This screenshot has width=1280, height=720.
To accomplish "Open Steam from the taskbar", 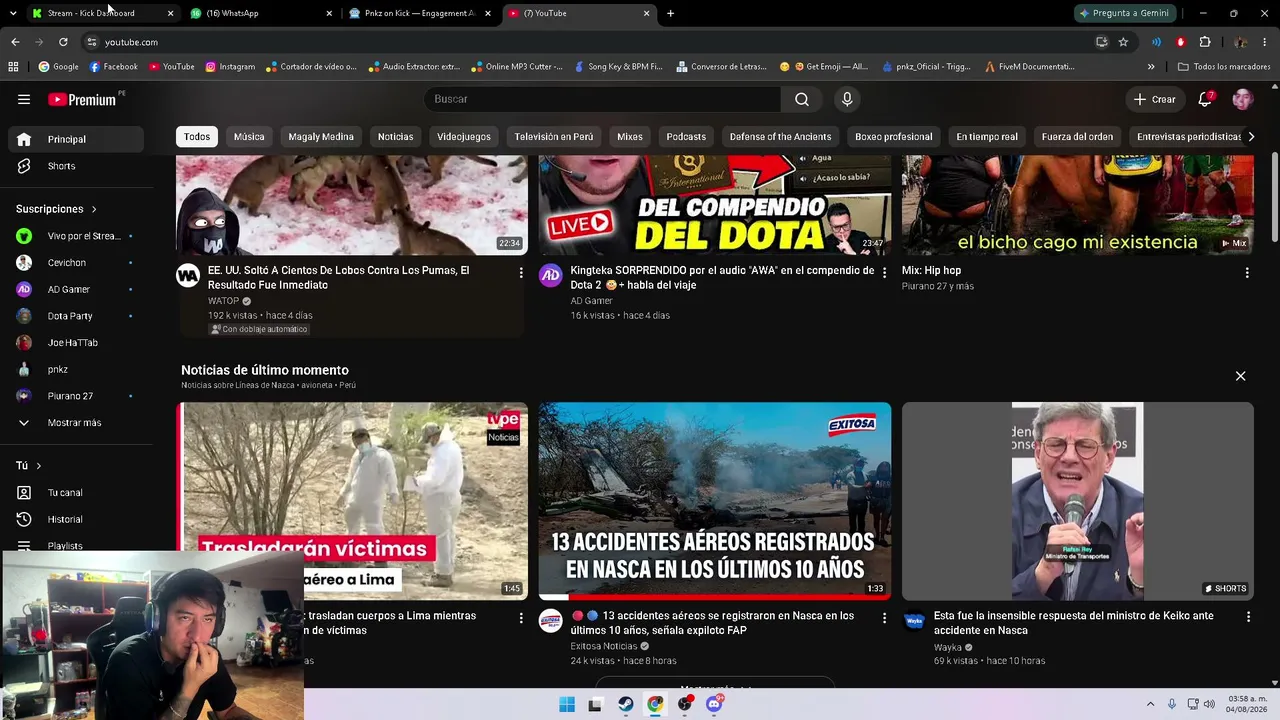I will coord(625,704).
